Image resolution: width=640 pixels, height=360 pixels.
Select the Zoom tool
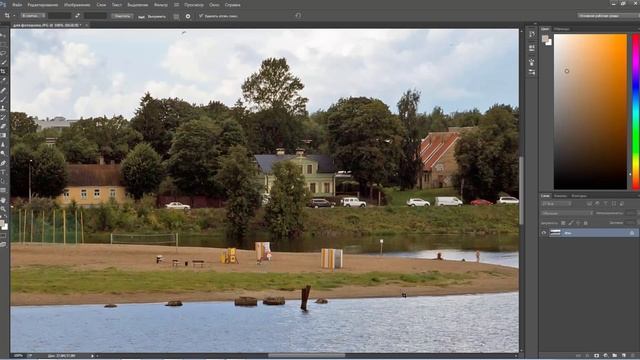(x=3, y=209)
